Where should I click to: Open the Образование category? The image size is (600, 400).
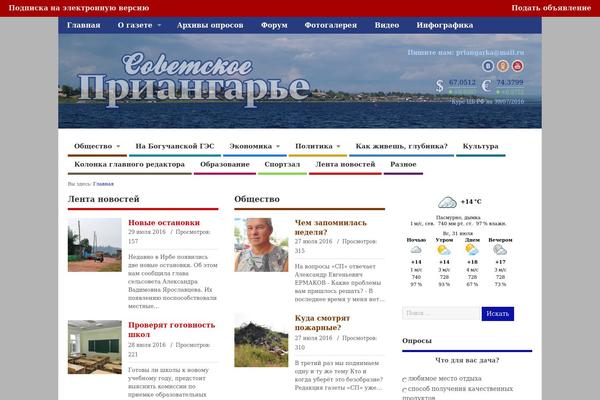[225, 164]
